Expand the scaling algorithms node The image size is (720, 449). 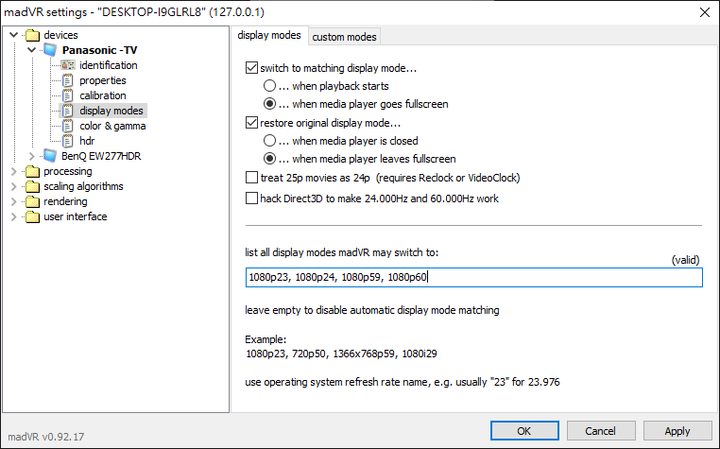pos(14,187)
